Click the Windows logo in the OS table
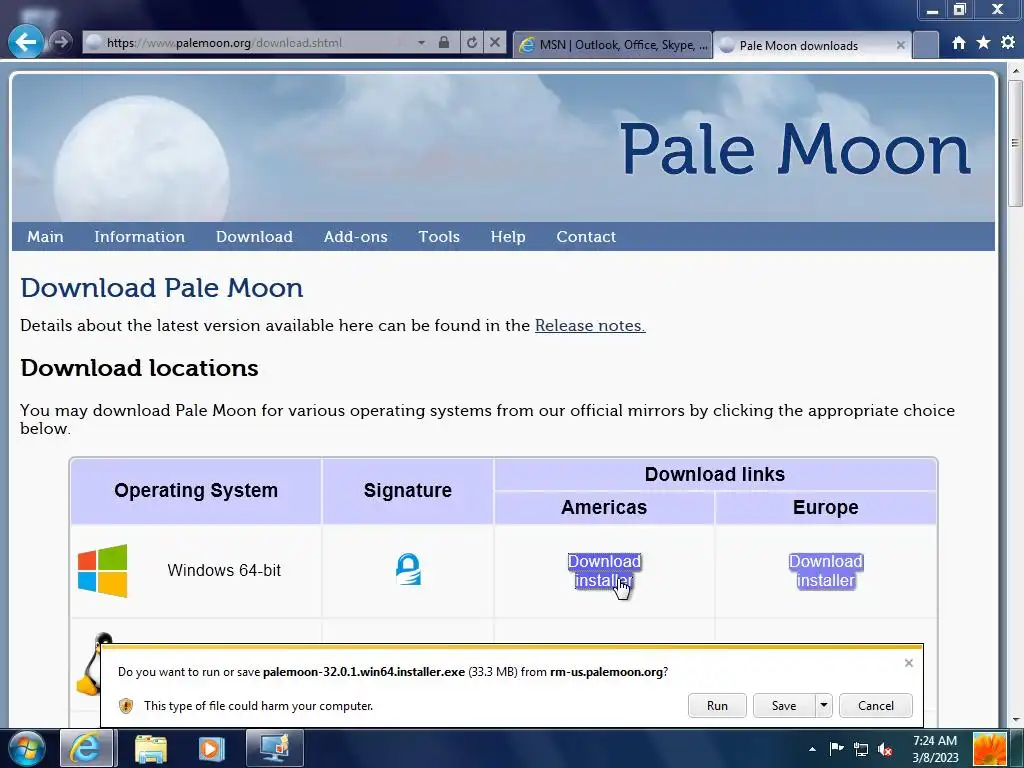This screenshot has width=1024, height=768. pyautogui.click(x=103, y=571)
